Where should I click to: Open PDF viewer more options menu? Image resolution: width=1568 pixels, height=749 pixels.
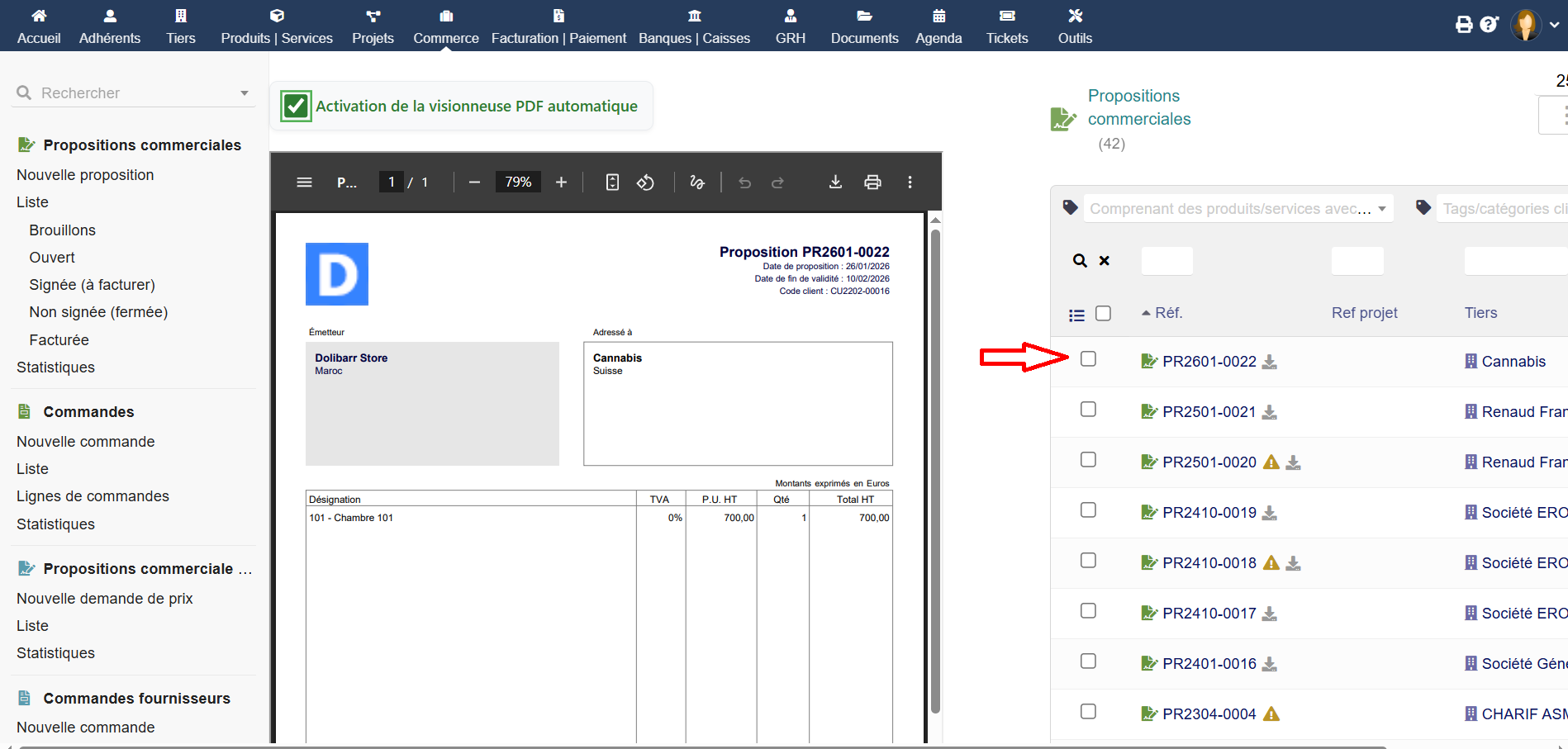(x=910, y=183)
